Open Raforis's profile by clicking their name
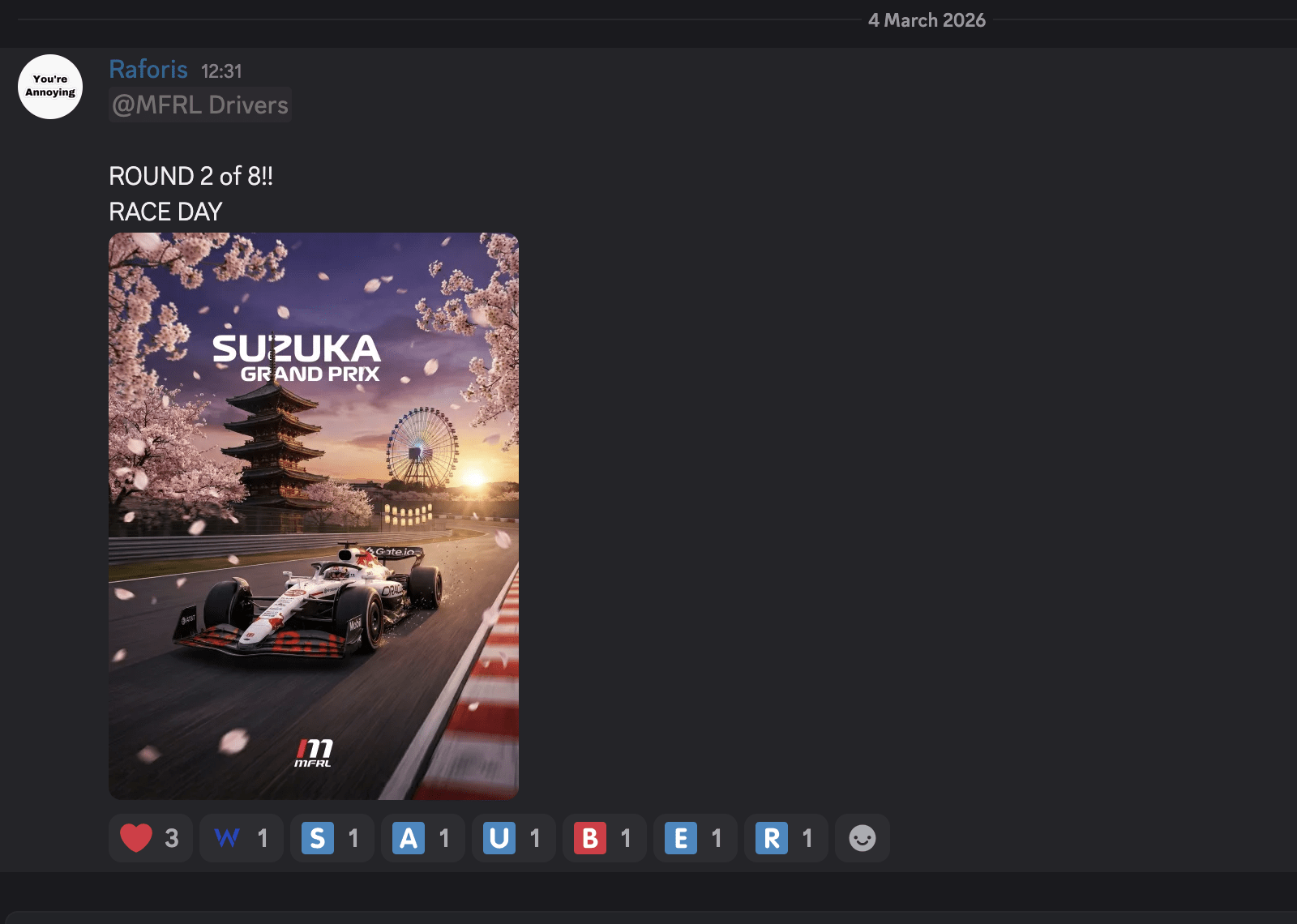This screenshot has width=1297, height=924. pyautogui.click(x=148, y=70)
